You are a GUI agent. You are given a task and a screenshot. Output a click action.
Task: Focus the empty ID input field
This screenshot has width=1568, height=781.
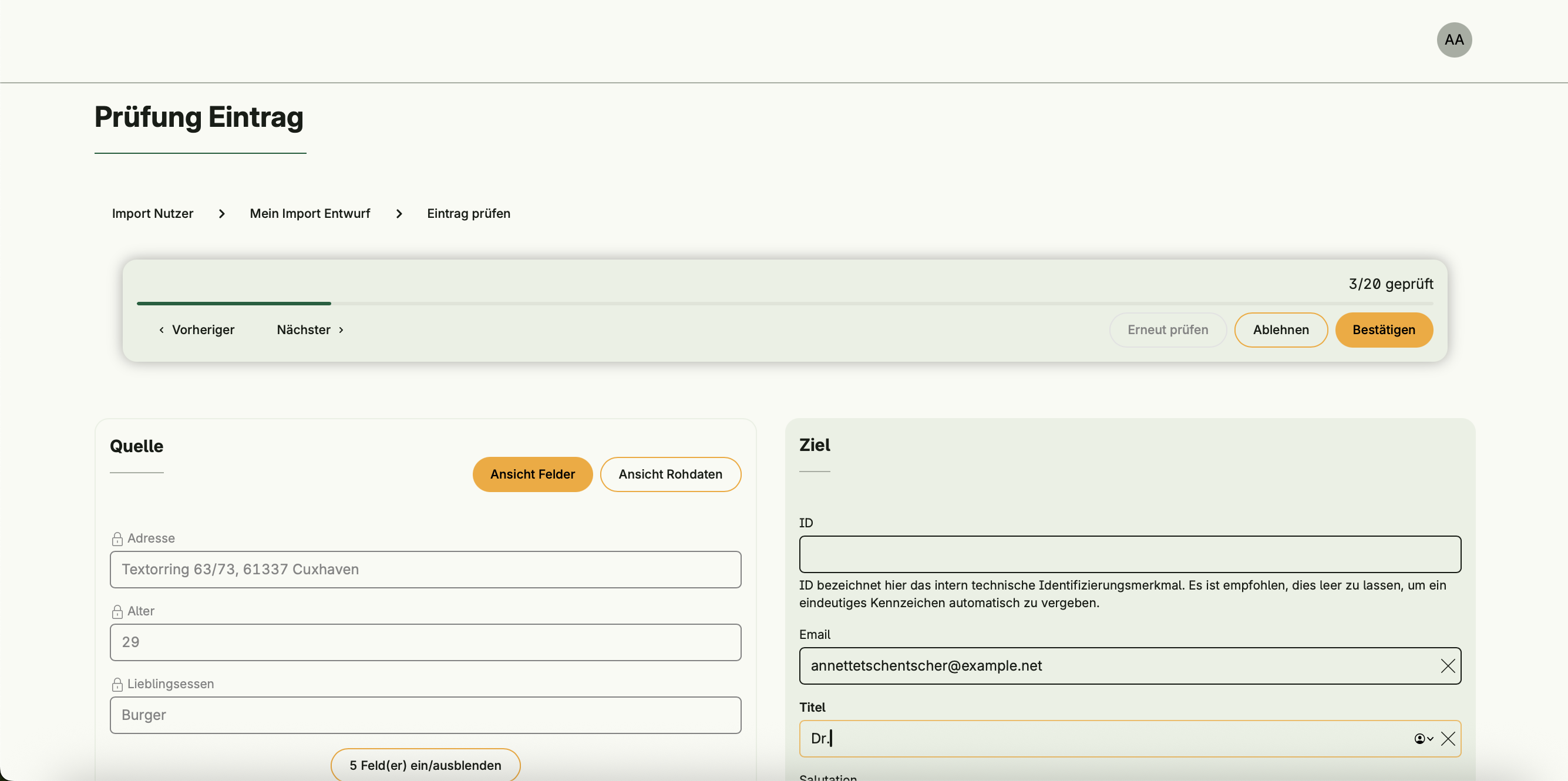(1129, 554)
